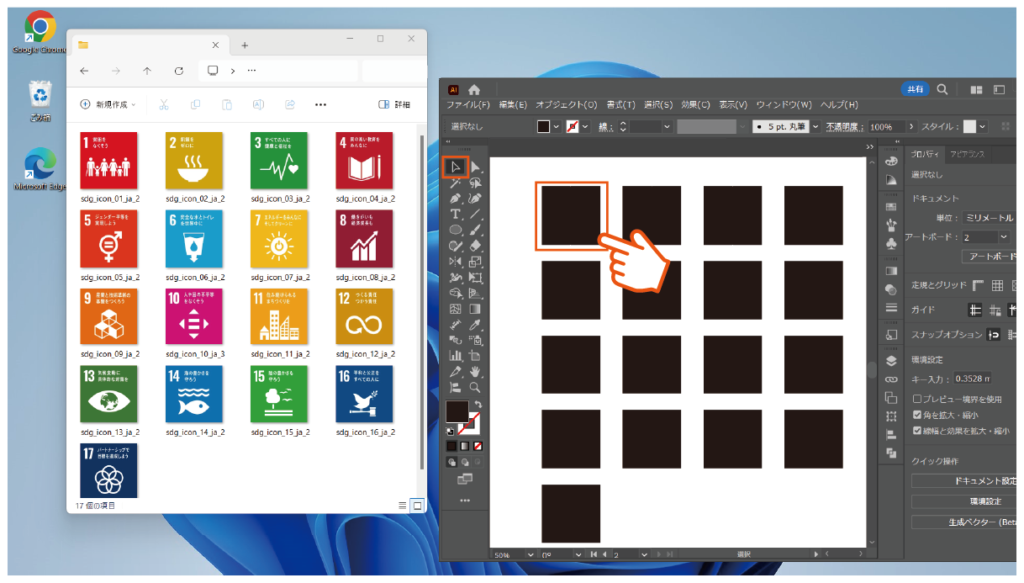The image size is (1024, 583).
Task: Choose the Magic Wand tool
Action: [455, 183]
